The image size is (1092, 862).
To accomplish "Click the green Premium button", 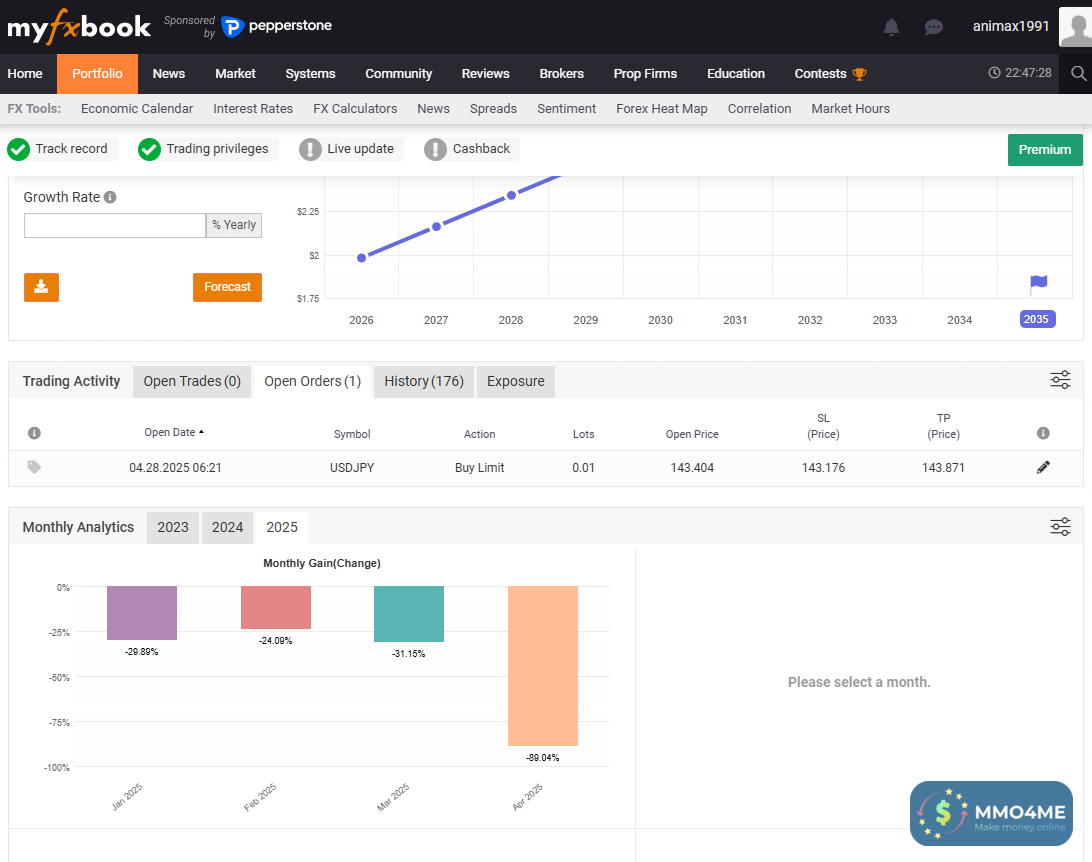I will point(1044,150).
